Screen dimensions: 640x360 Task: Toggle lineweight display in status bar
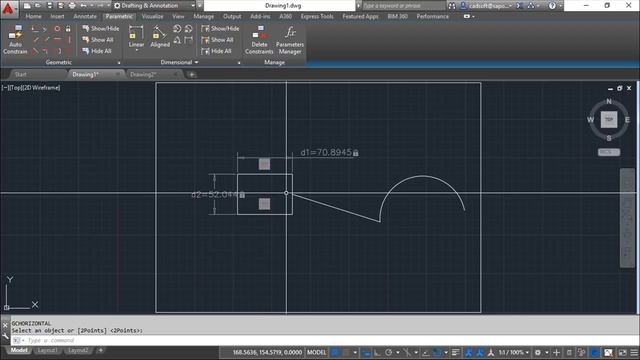pos(456,352)
